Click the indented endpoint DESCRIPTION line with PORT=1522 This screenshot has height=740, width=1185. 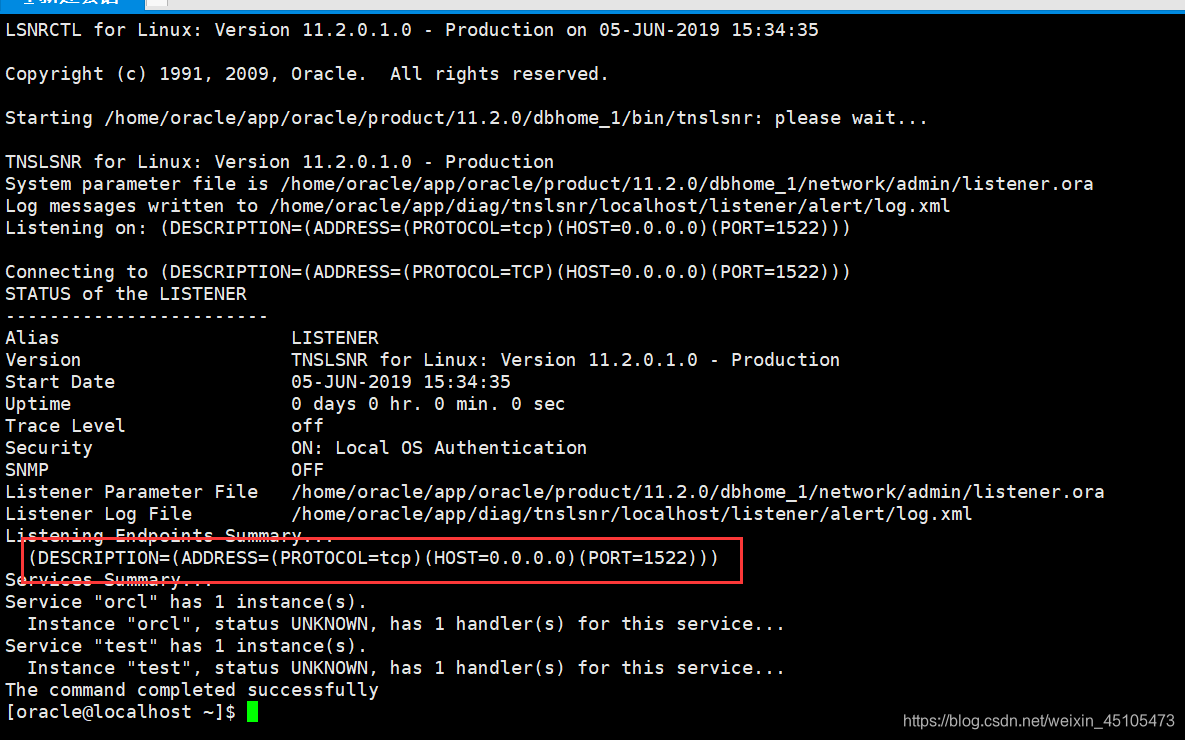[373, 558]
